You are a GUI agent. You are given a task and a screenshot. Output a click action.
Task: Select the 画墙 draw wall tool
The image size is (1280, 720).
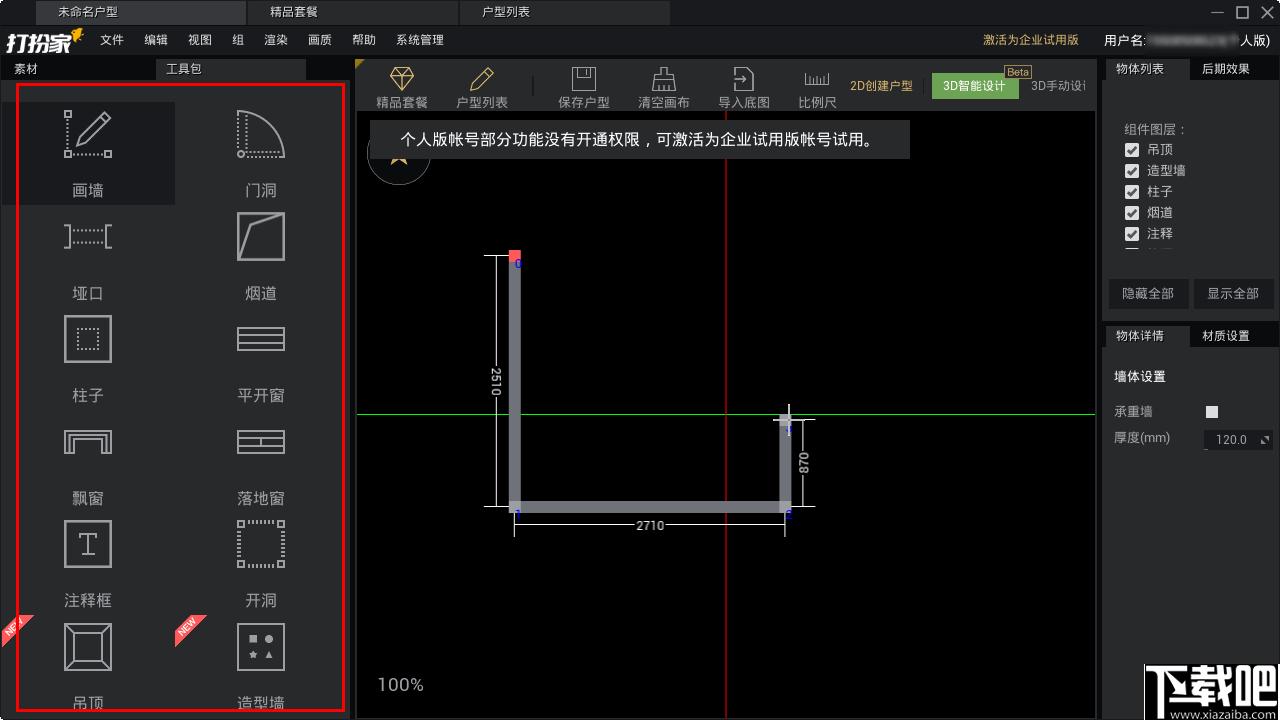click(88, 153)
